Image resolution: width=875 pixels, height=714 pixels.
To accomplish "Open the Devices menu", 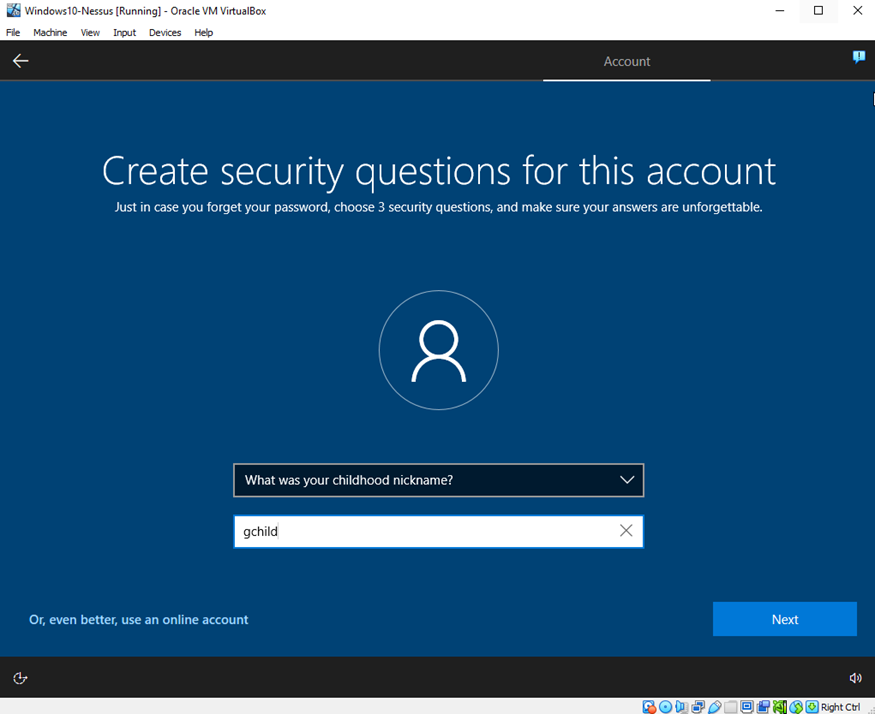I will pyautogui.click(x=165, y=33).
